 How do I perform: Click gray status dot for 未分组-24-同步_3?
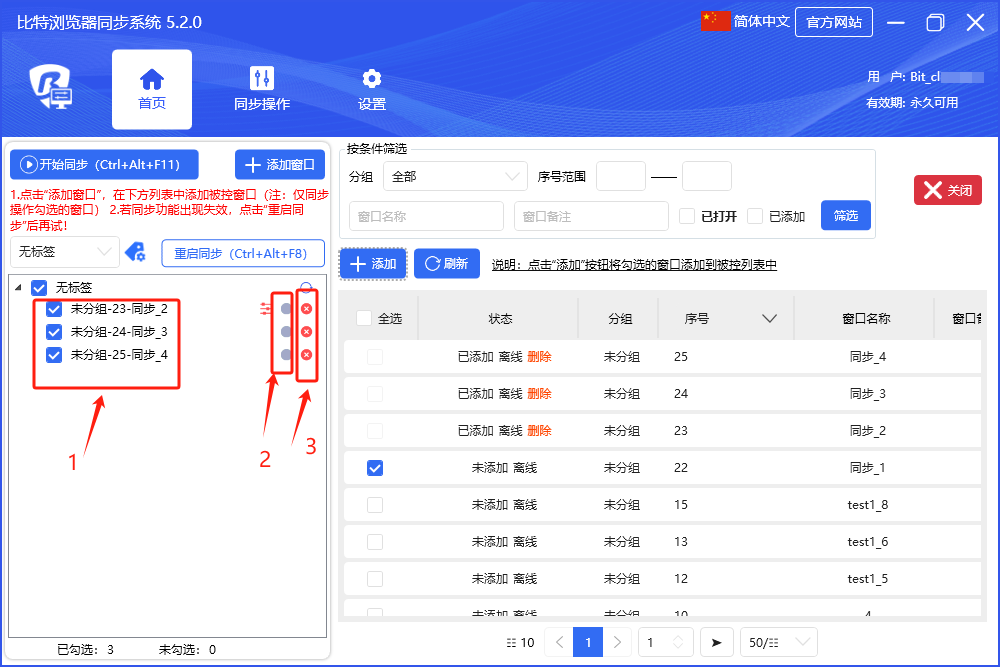pyautogui.click(x=286, y=332)
